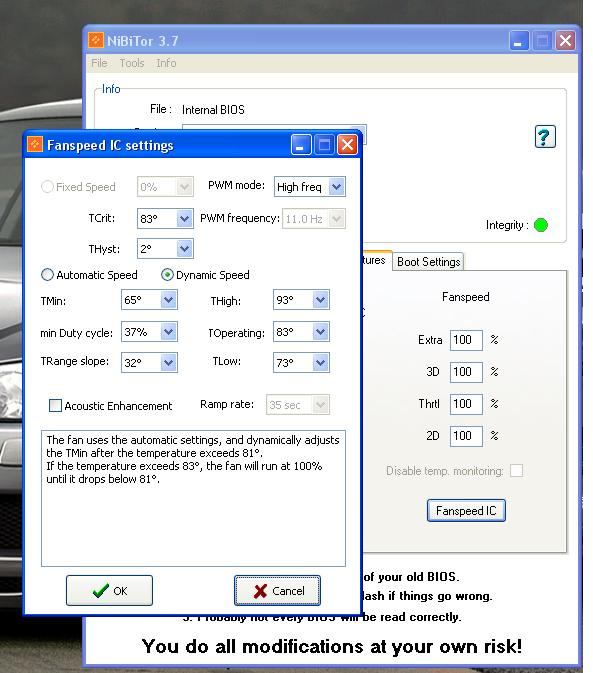Open the File menu in NiBiTor

tap(99, 63)
